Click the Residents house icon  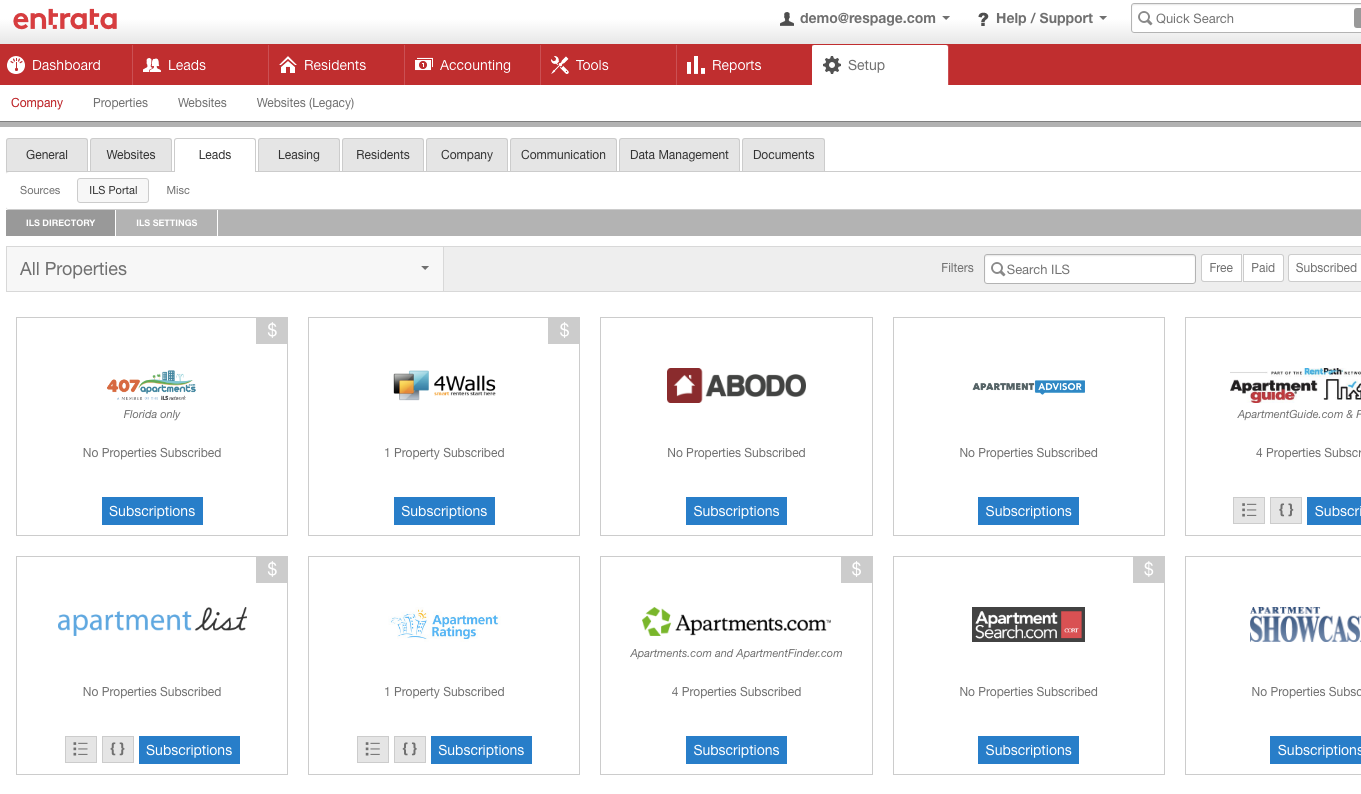[288, 65]
